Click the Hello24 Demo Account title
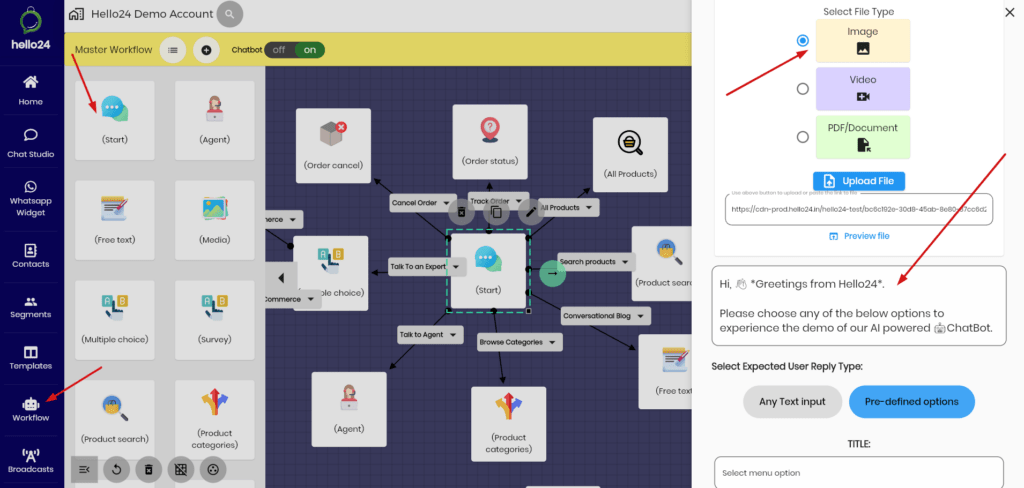1024x488 pixels. [x=152, y=14]
